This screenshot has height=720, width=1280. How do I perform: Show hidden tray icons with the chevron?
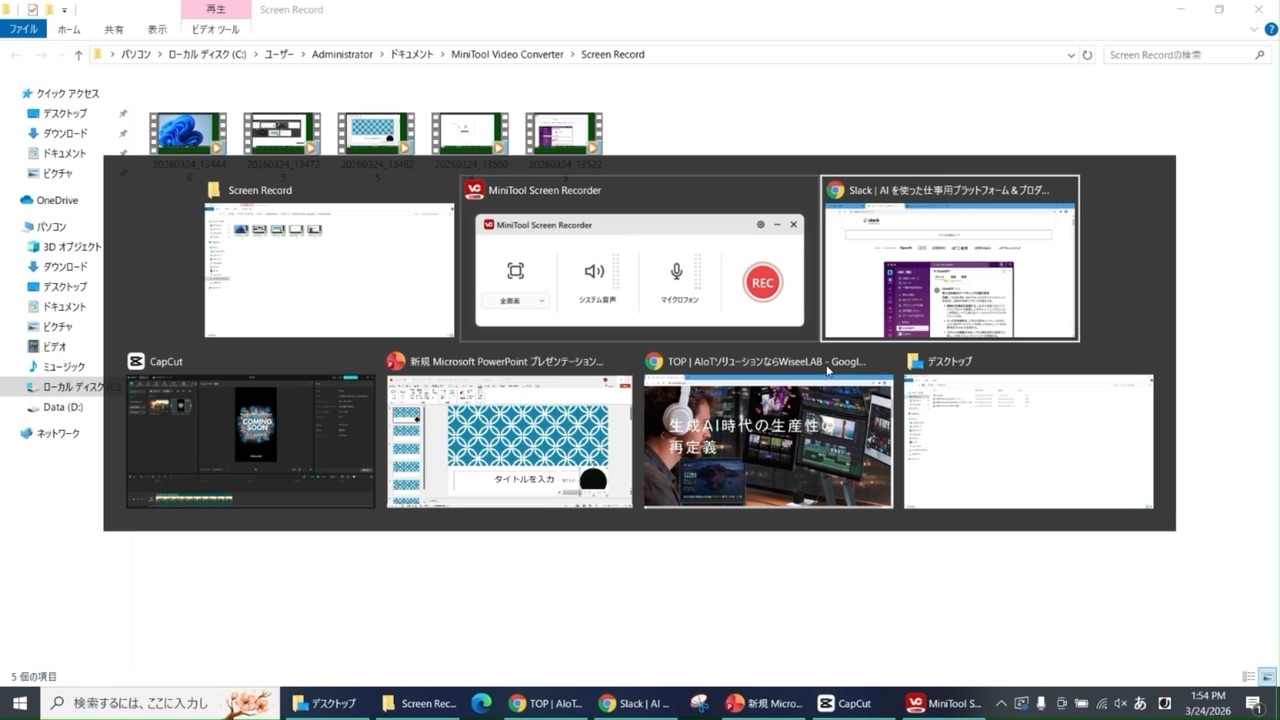coord(1001,703)
